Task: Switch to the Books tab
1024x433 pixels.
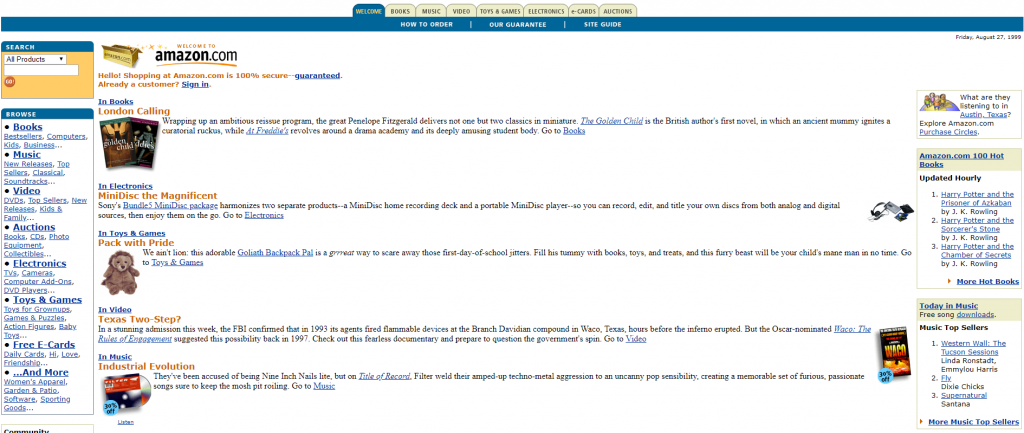Action: pyautogui.click(x=400, y=11)
